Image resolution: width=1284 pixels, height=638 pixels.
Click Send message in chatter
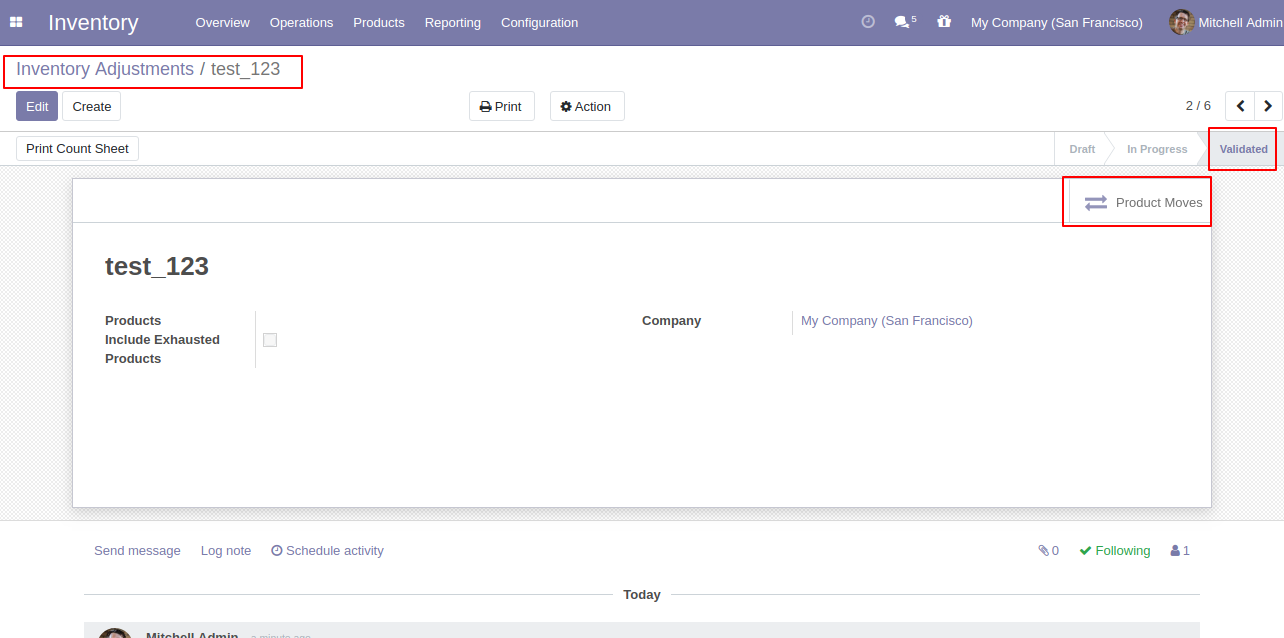137,551
